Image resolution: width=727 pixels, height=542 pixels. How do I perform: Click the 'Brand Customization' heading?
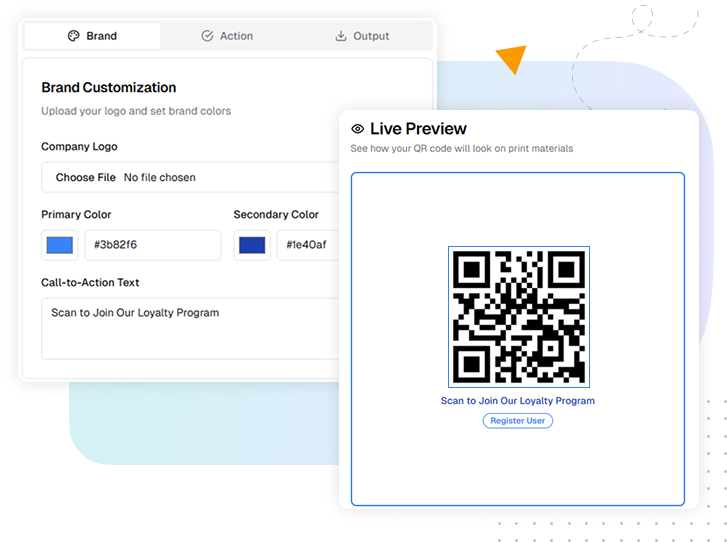point(108,88)
